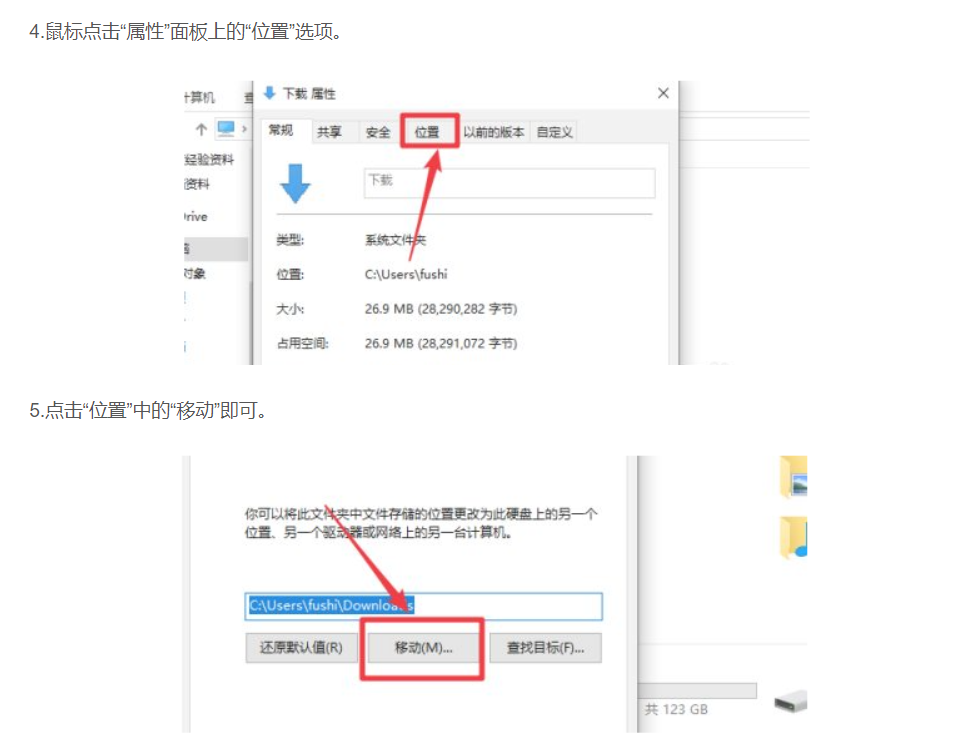Click the This PC computer icon
The height and width of the screenshot is (736, 958).
click(226, 128)
